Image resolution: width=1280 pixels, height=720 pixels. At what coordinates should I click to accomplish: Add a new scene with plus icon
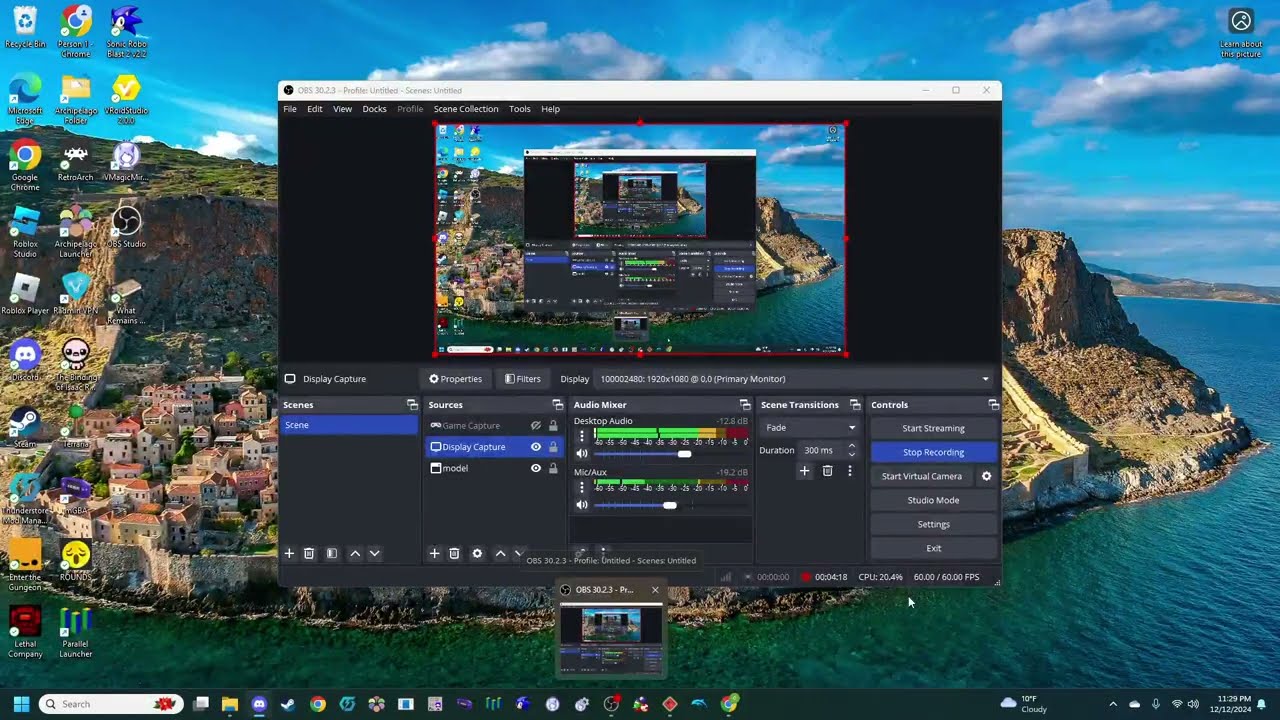coord(289,553)
